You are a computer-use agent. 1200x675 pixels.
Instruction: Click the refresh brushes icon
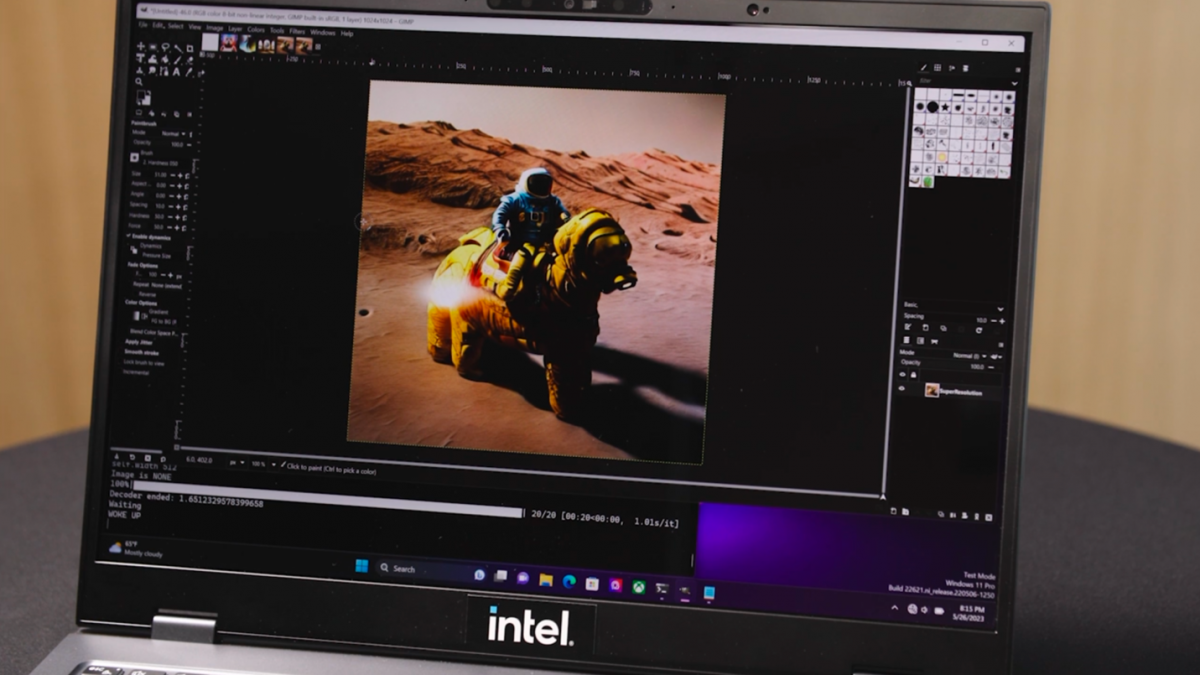pos(979,330)
